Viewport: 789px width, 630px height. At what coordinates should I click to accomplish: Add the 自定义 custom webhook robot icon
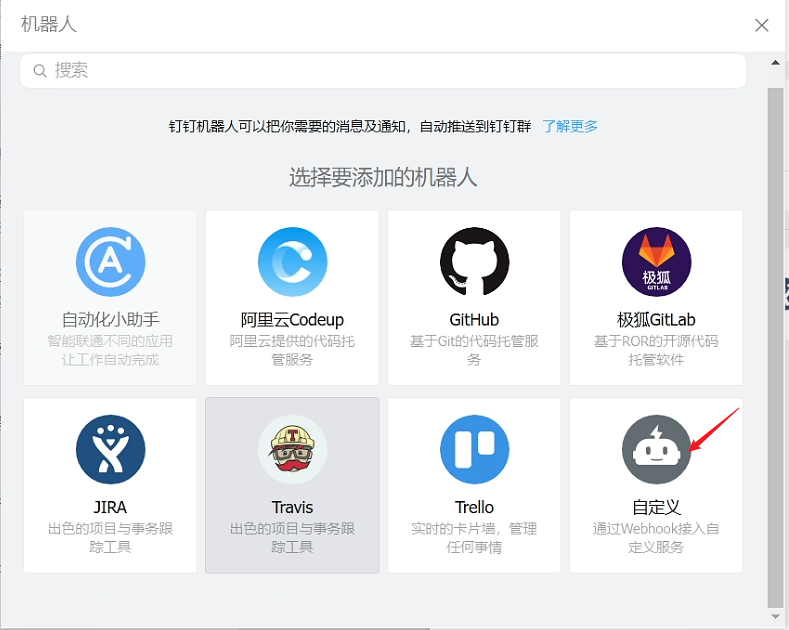click(656, 449)
